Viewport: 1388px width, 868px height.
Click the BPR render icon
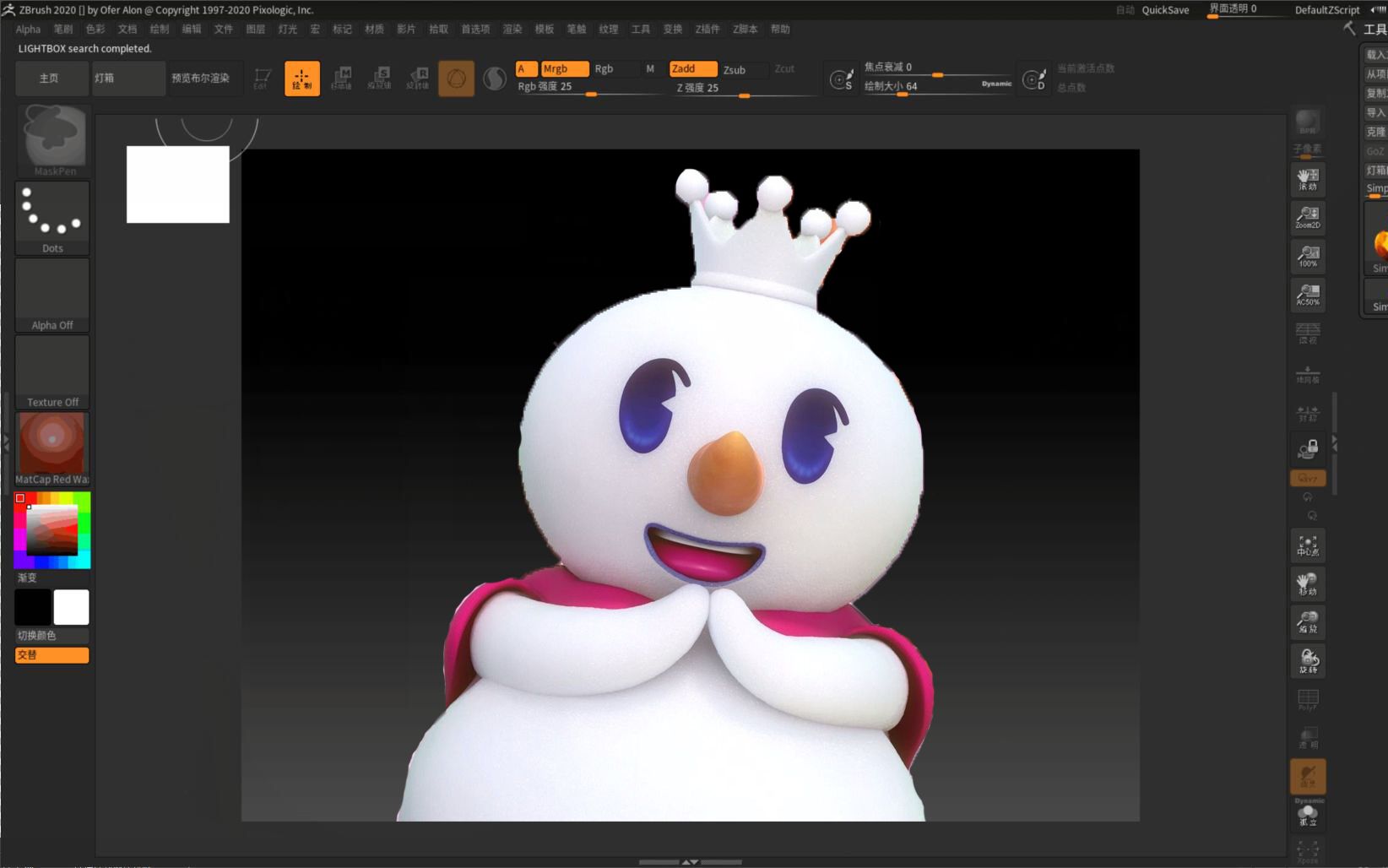[1308, 122]
